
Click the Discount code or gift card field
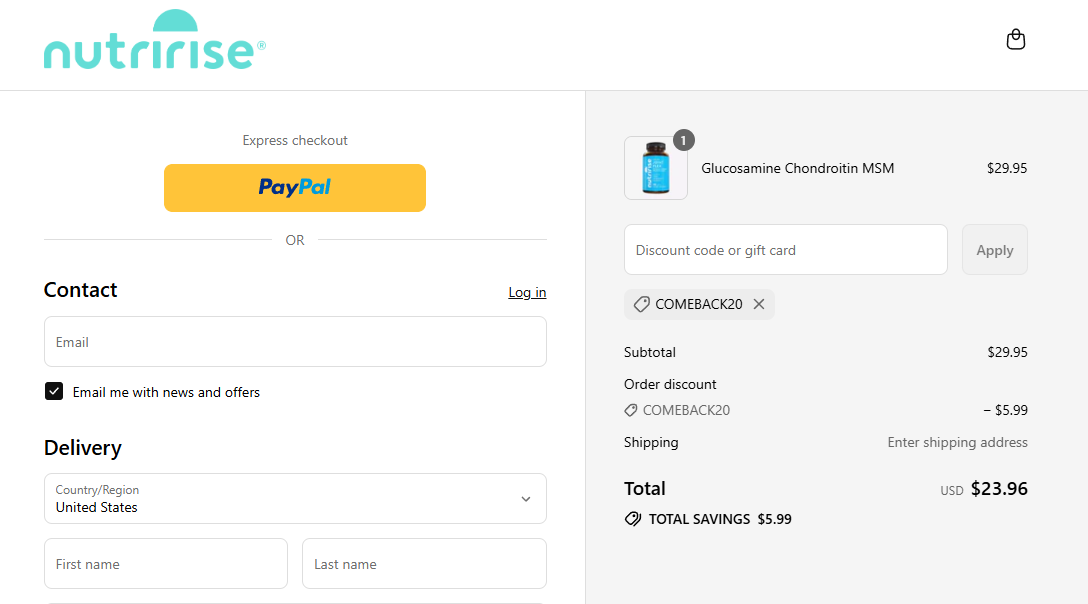785,250
